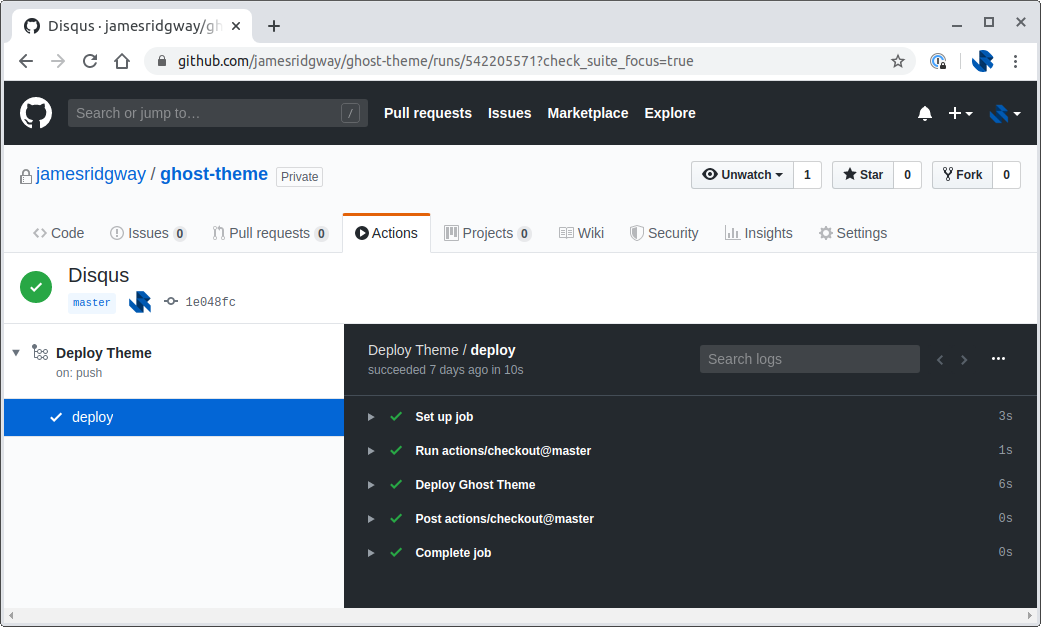Image resolution: width=1041 pixels, height=627 pixels.
Task: Click the Deploy Theme workflow icon
Action: [x=40, y=353]
